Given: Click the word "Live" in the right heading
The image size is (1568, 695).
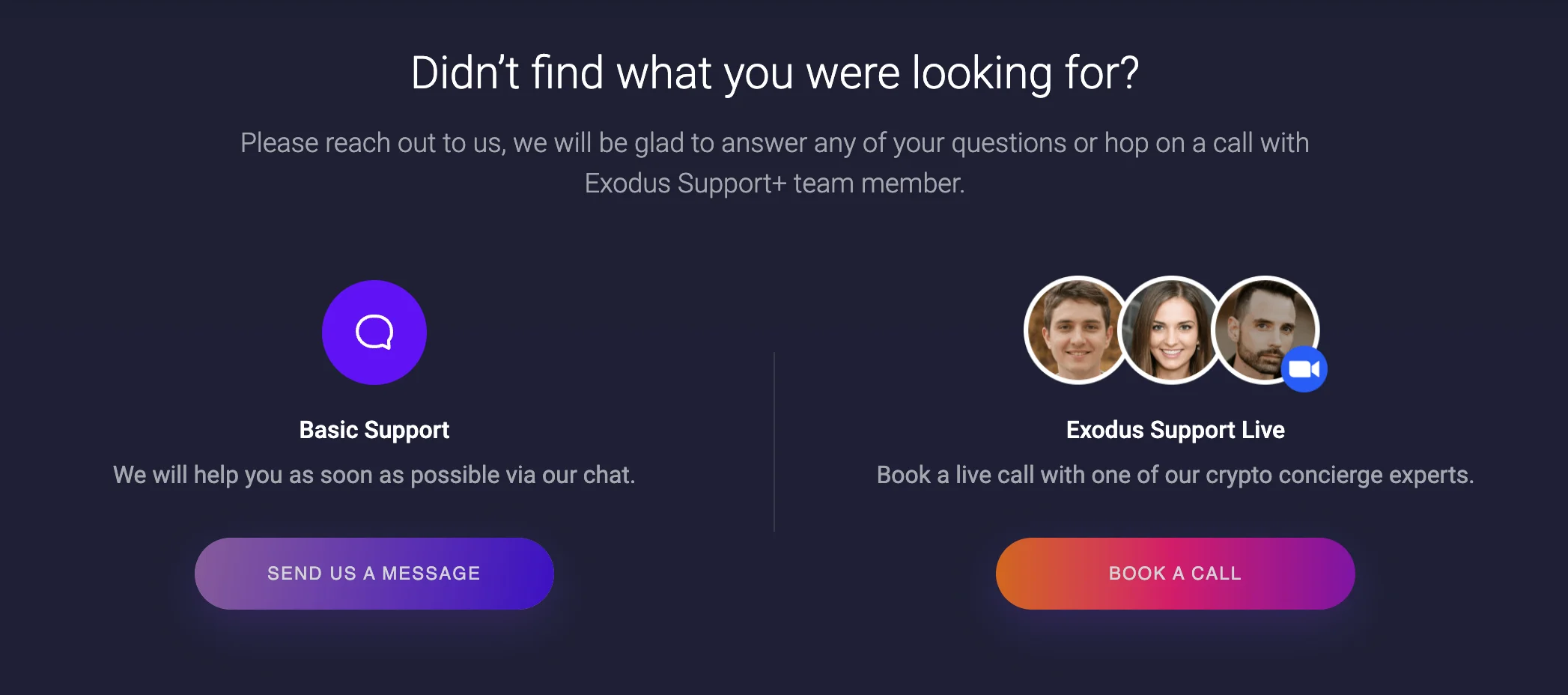Looking at the screenshot, I should [x=1263, y=430].
